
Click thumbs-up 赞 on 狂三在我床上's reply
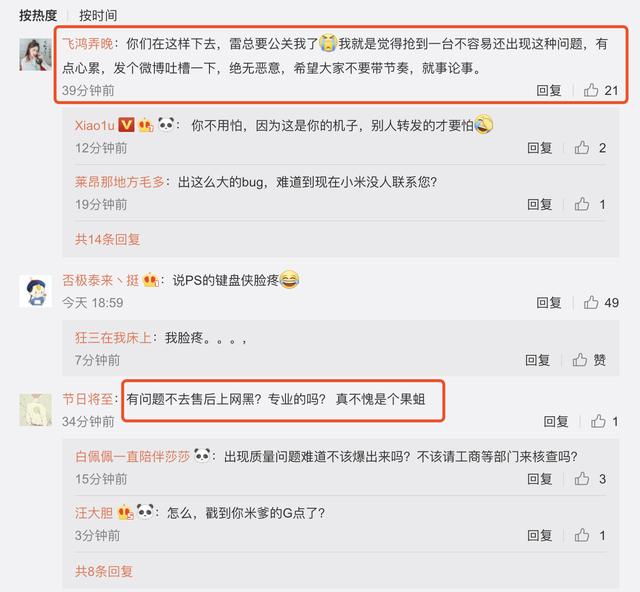(x=589, y=360)
